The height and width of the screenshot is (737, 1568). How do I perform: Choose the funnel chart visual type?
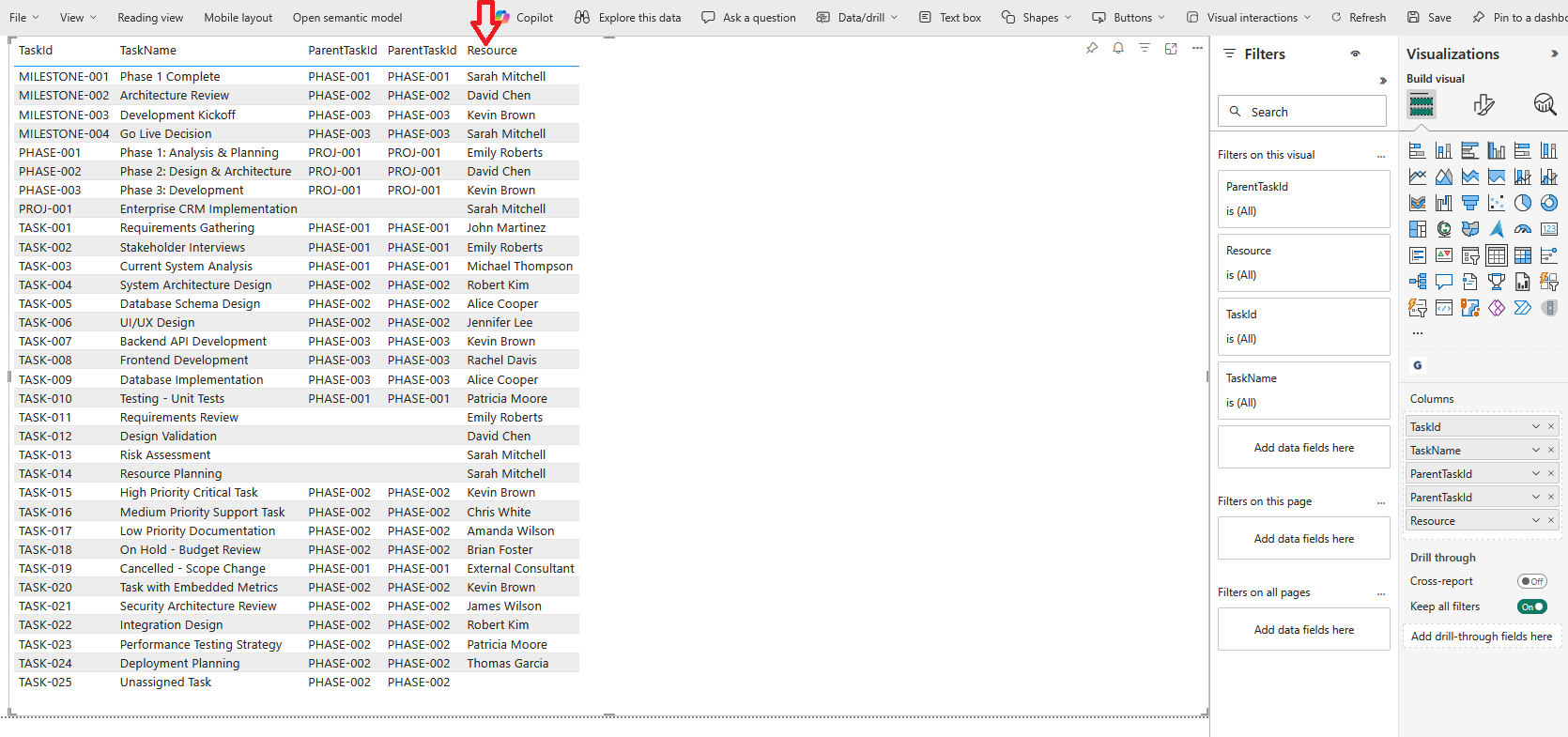tap(1470, 203)
